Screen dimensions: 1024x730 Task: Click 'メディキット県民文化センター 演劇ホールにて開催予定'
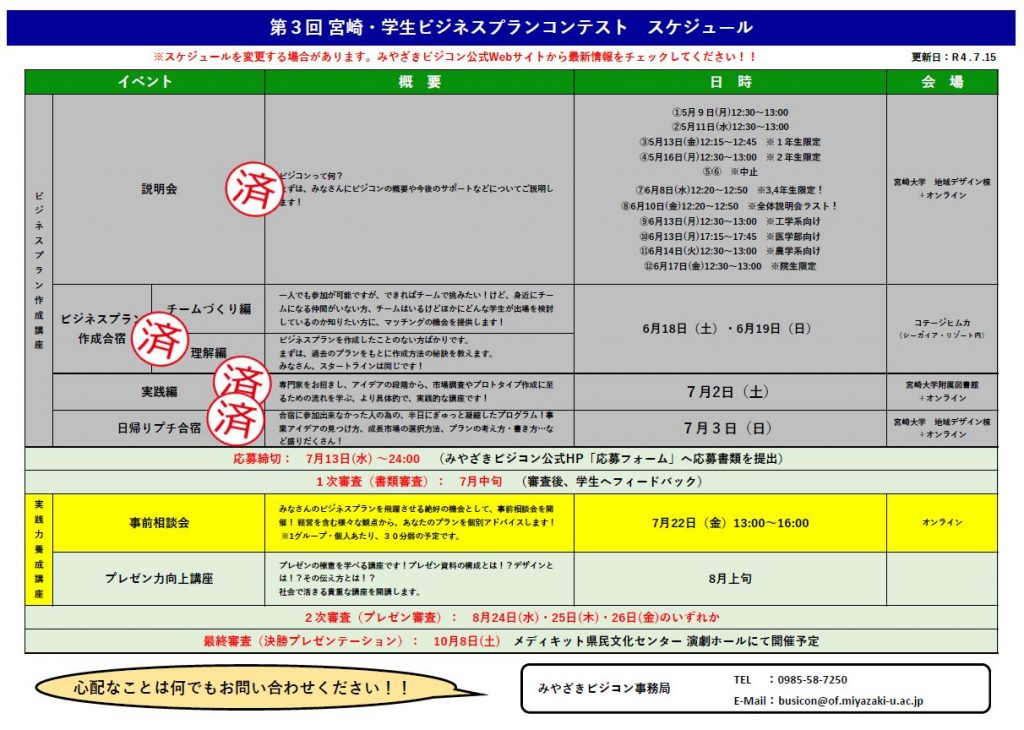tap(665, 642)
